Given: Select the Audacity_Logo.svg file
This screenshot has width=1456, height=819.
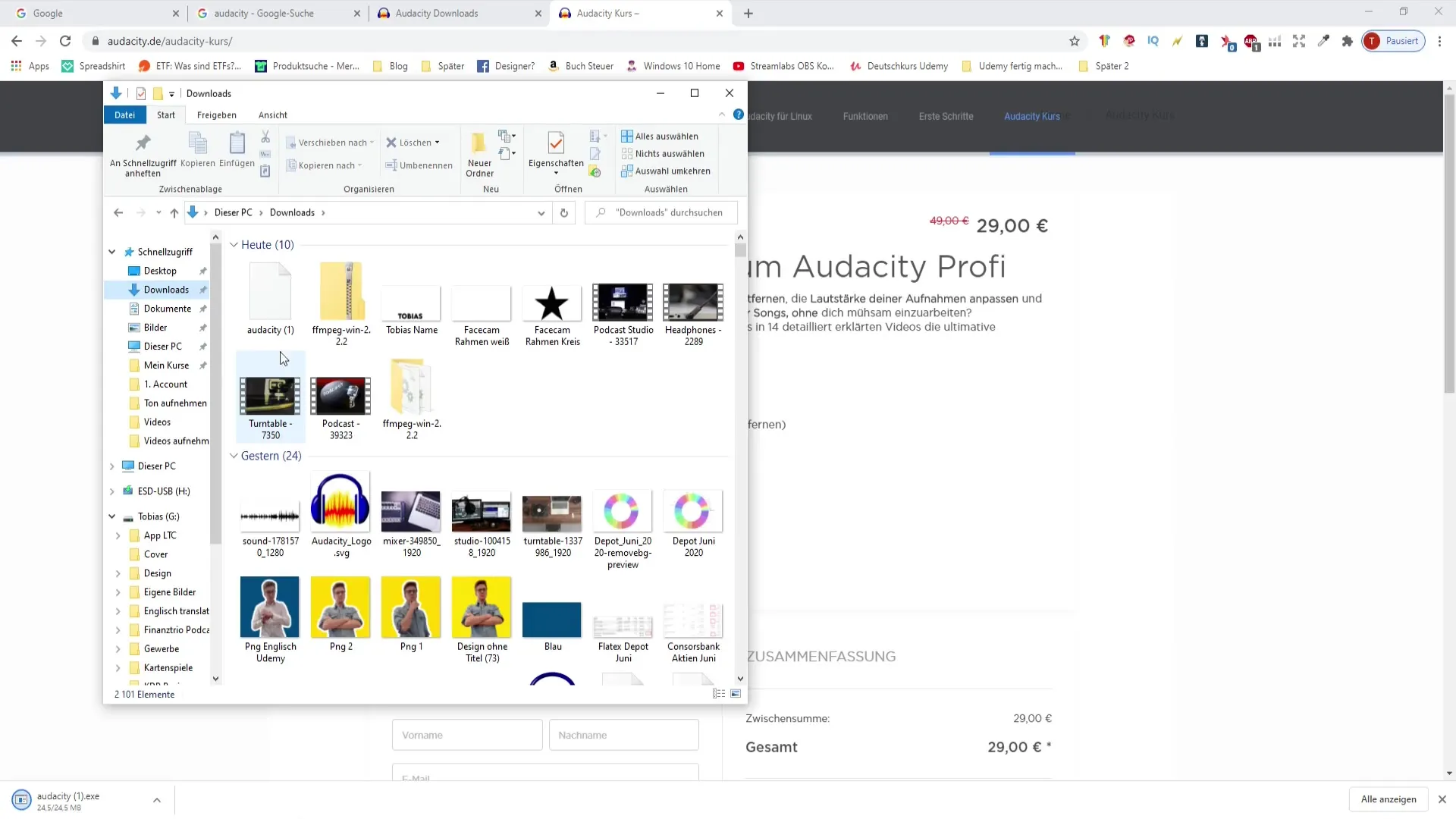Looking at the screenshot, I should (341, 516).
